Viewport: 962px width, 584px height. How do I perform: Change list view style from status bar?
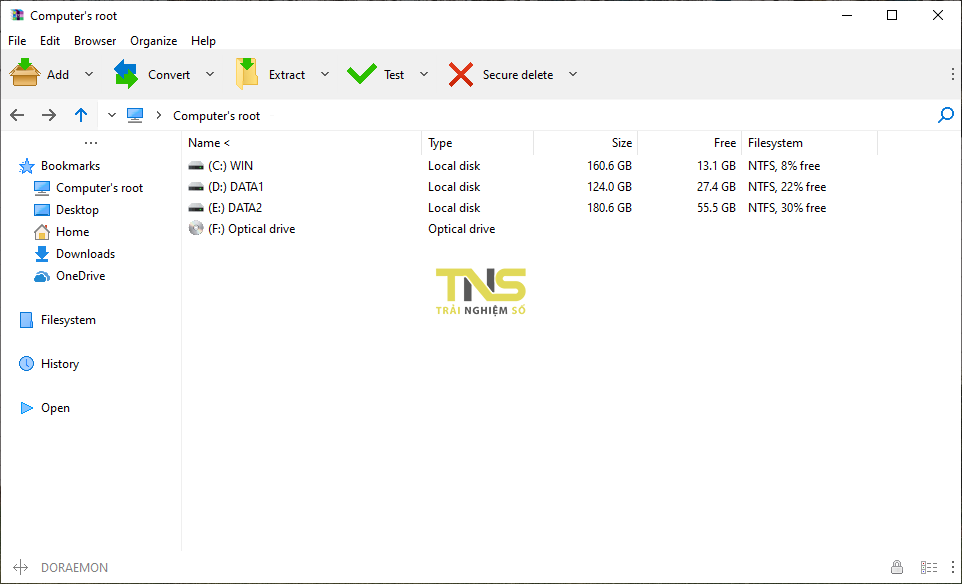928,567
